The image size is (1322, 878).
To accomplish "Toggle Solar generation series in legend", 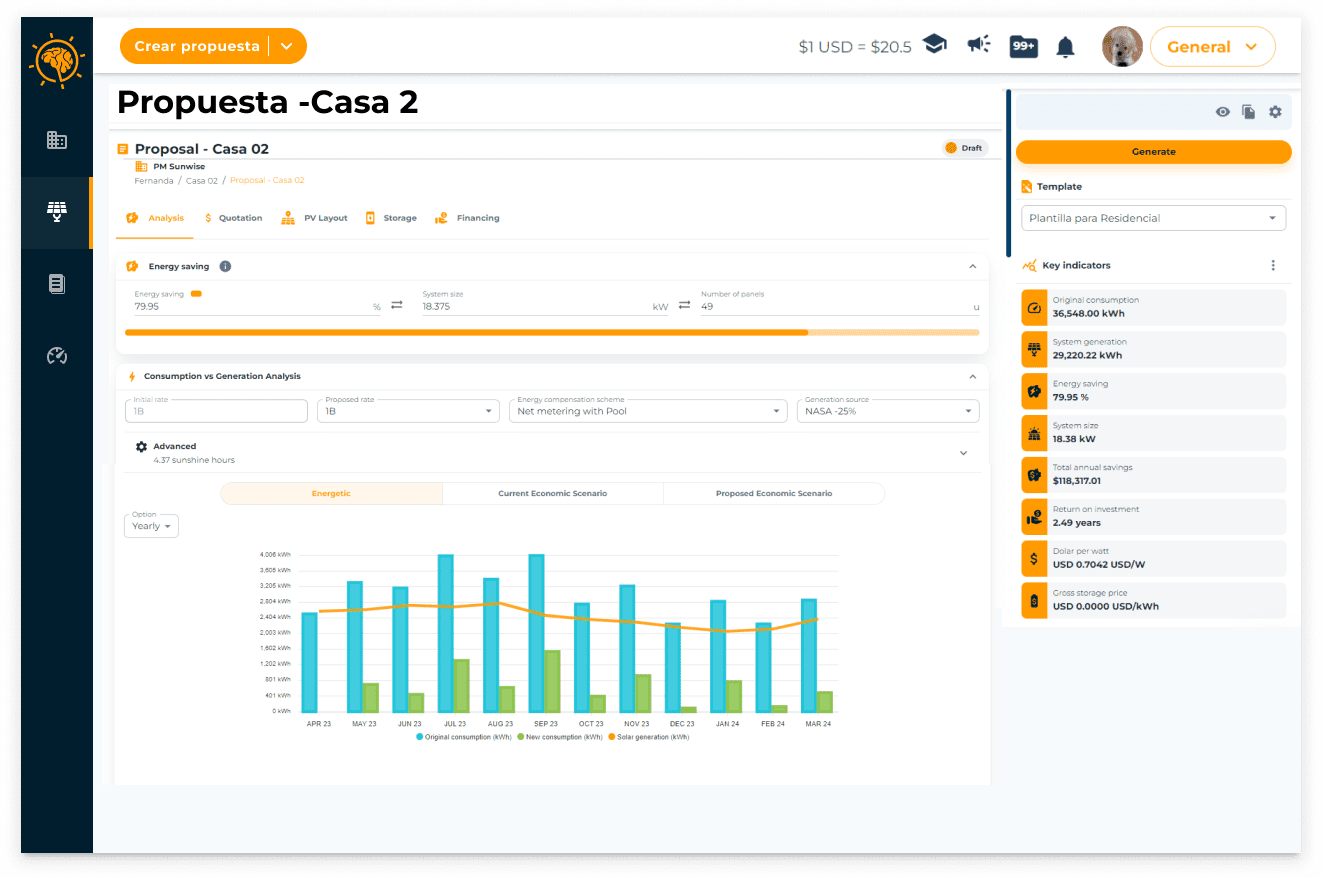I will click(x=650, y=737).
